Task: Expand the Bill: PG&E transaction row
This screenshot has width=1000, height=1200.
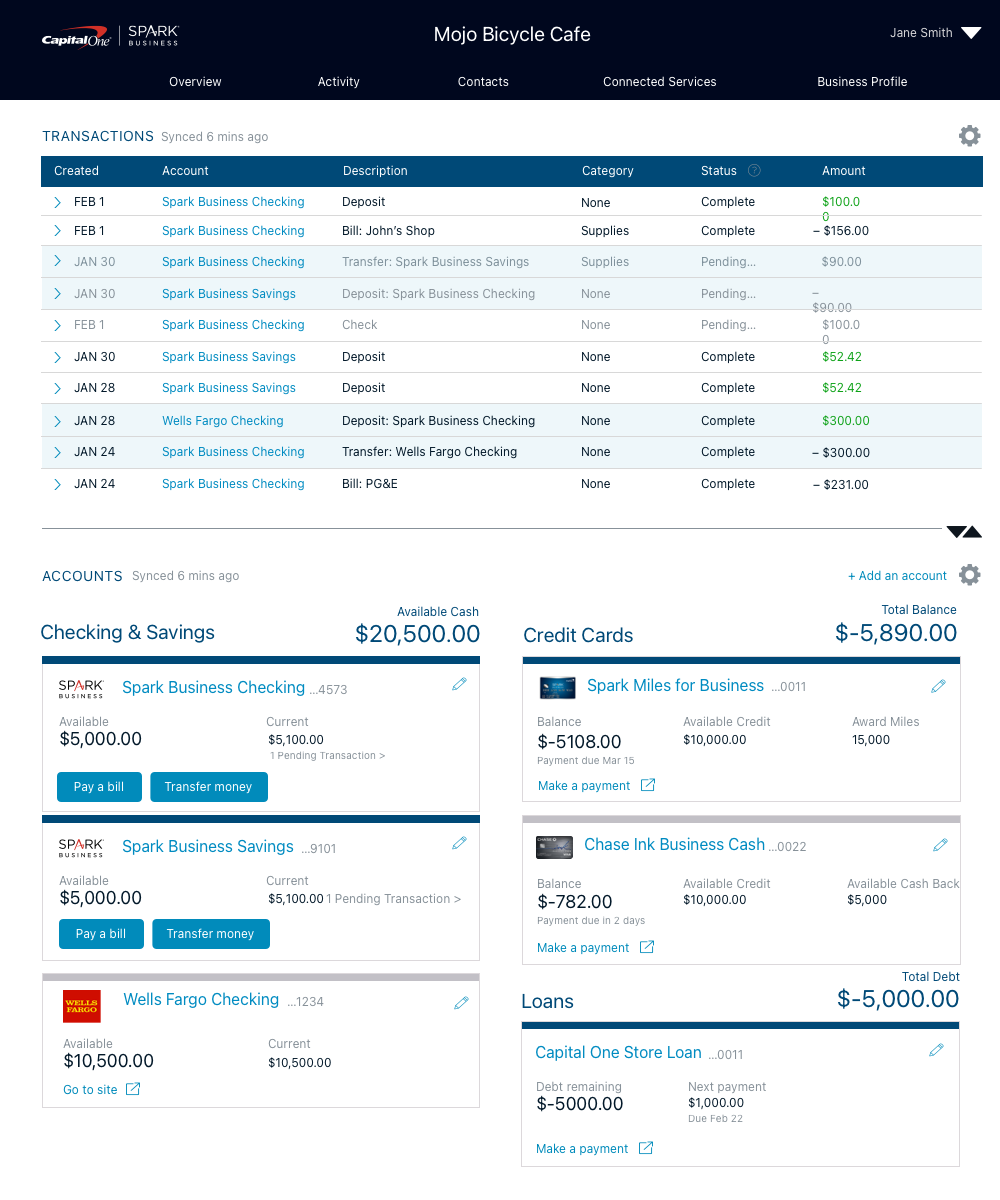Action: 58,484
